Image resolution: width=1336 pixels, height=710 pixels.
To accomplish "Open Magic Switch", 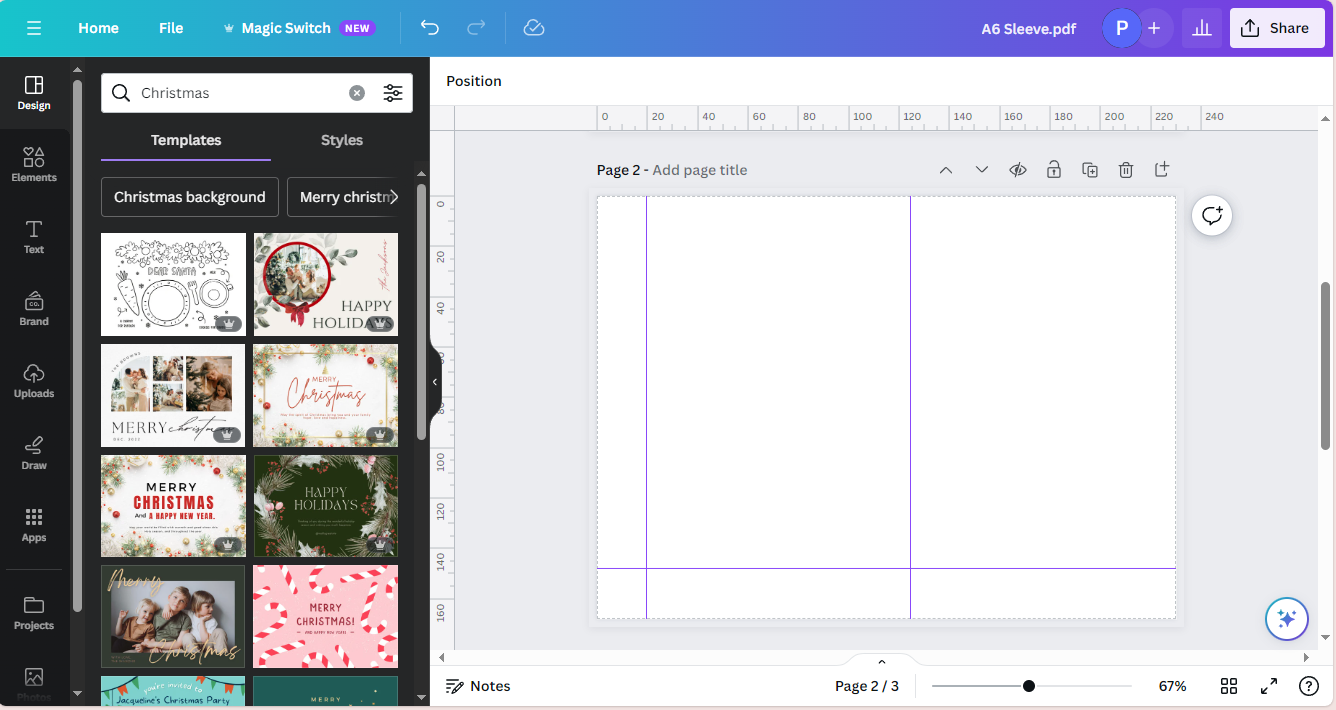I will point(298,28).
